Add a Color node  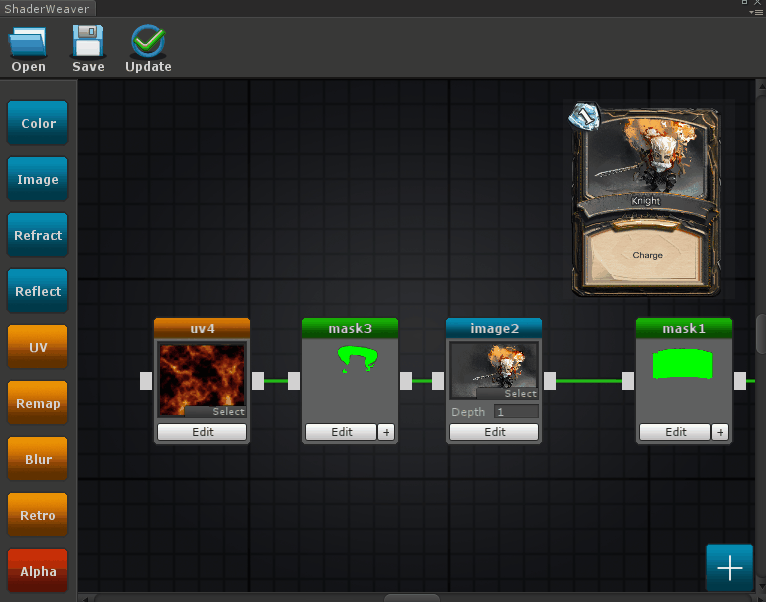click(x=38, y=123)
